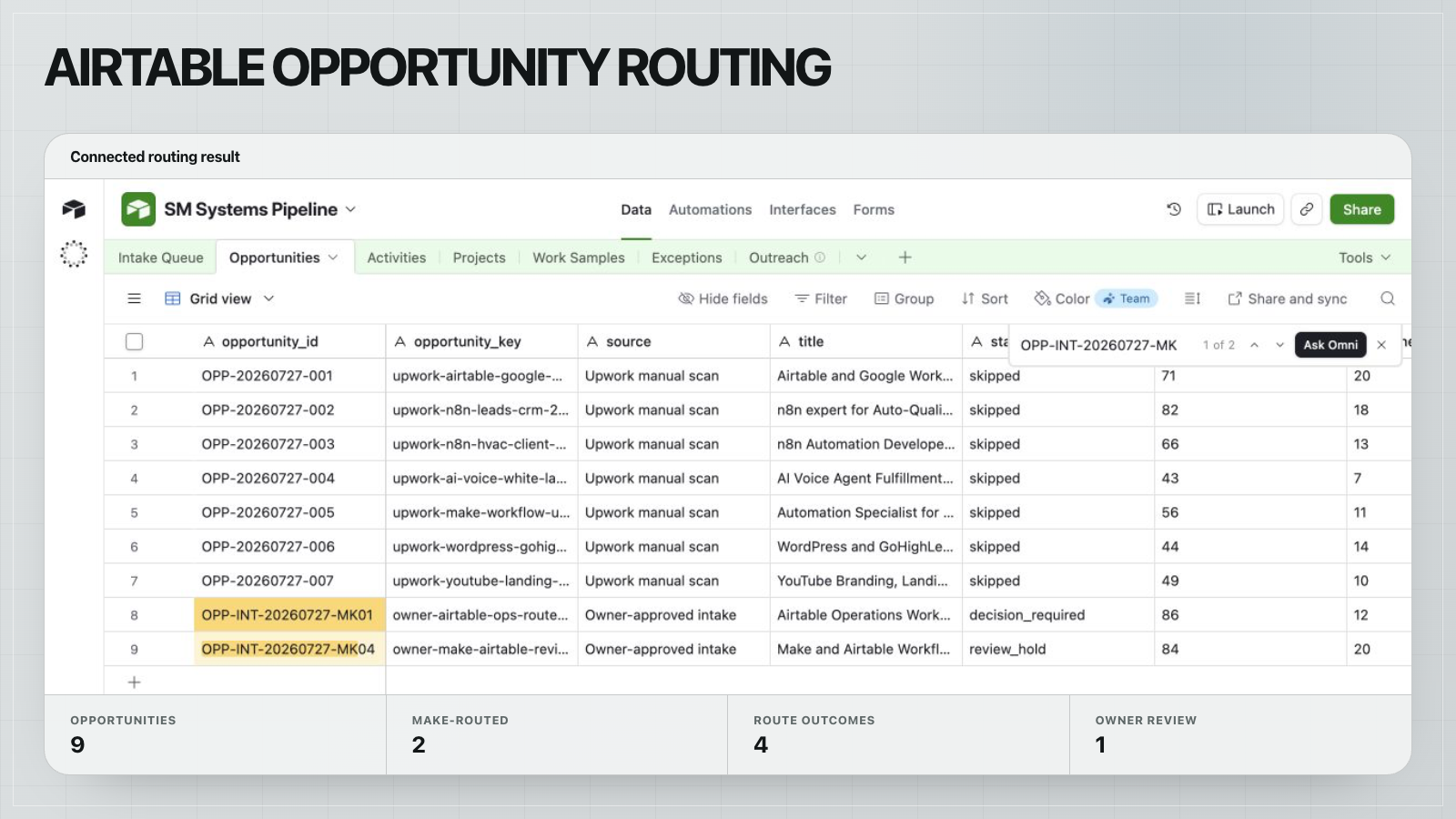The width and height of the screenshot is (1456, 819).
Task: Open the view sidebar hamburger icon
Action: (135, 298)
